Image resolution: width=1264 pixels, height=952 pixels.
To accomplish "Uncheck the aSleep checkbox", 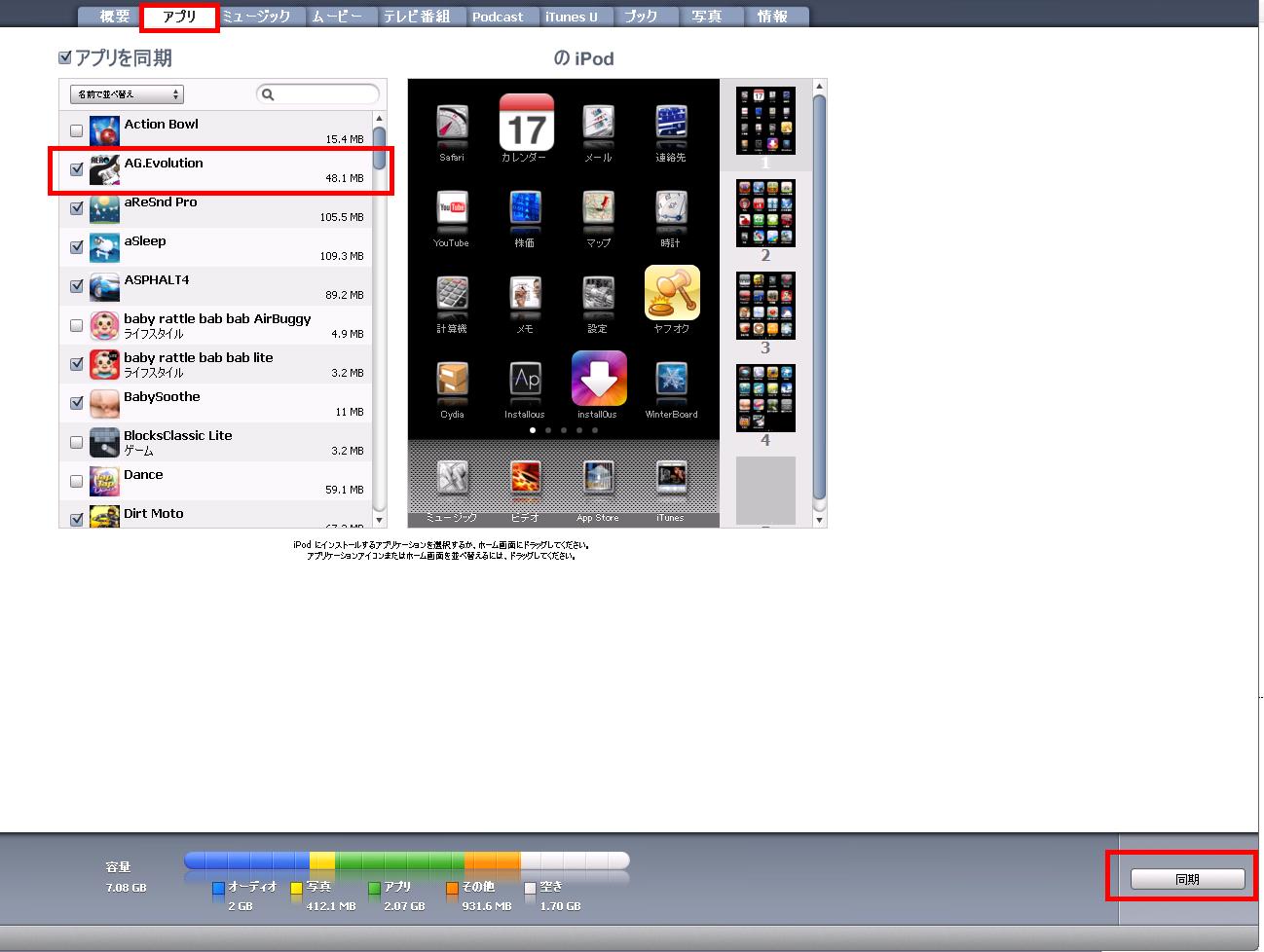I will pyautogui.click(x=77, y=247).
